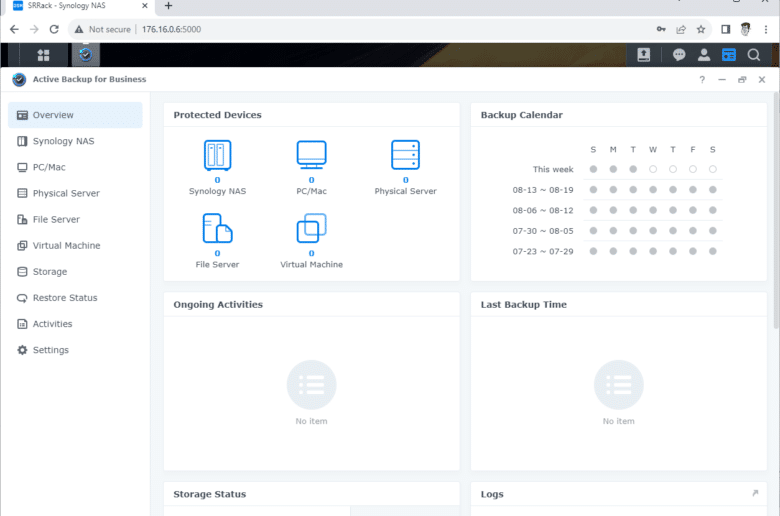Click the File Server count 0 link
The height and width of the screenshot is (516, 780).
[217, 253]
